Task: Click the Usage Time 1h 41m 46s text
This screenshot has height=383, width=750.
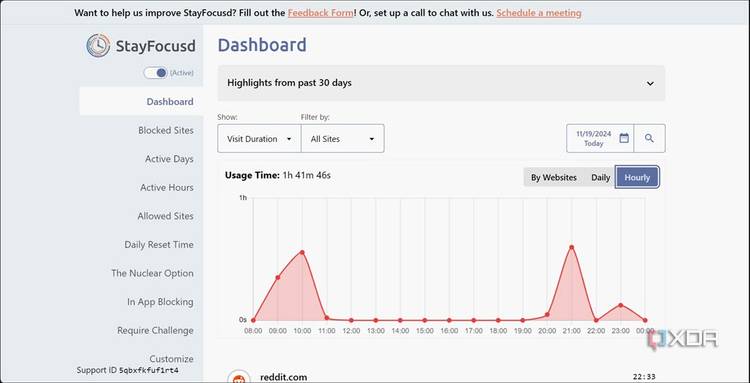Action: pos(277,175)
